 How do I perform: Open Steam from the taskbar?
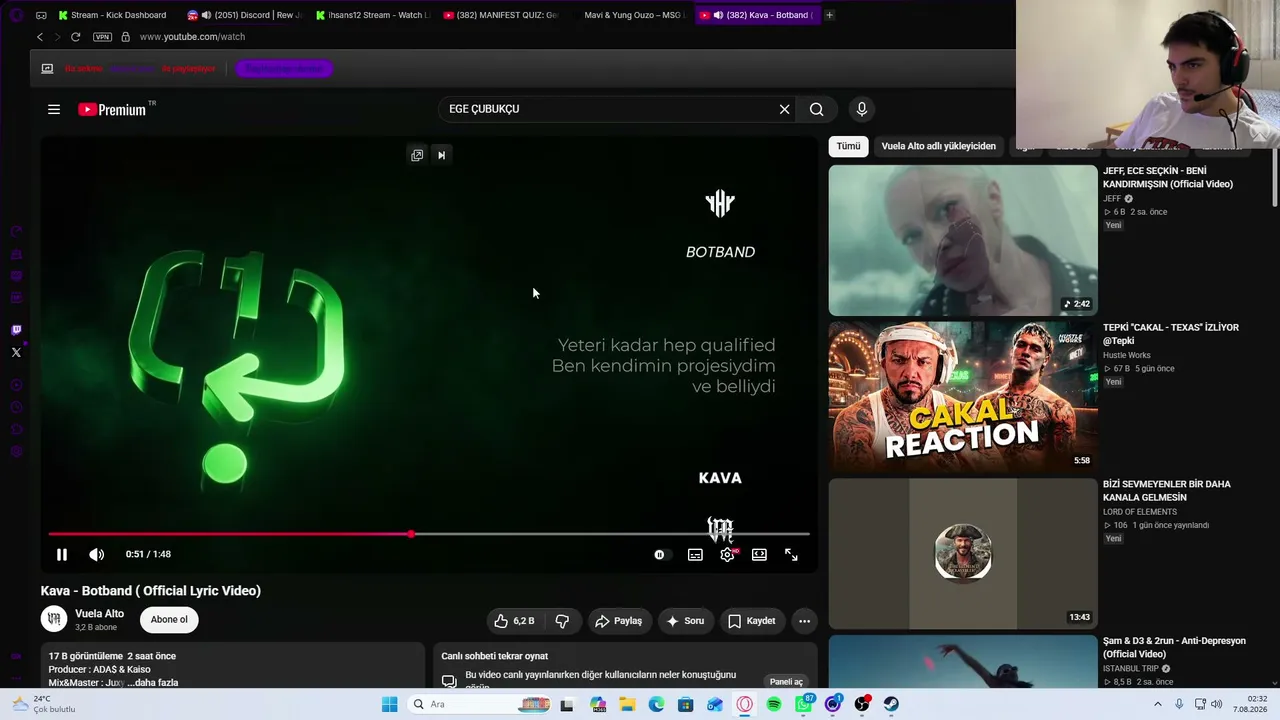(891, 704)
